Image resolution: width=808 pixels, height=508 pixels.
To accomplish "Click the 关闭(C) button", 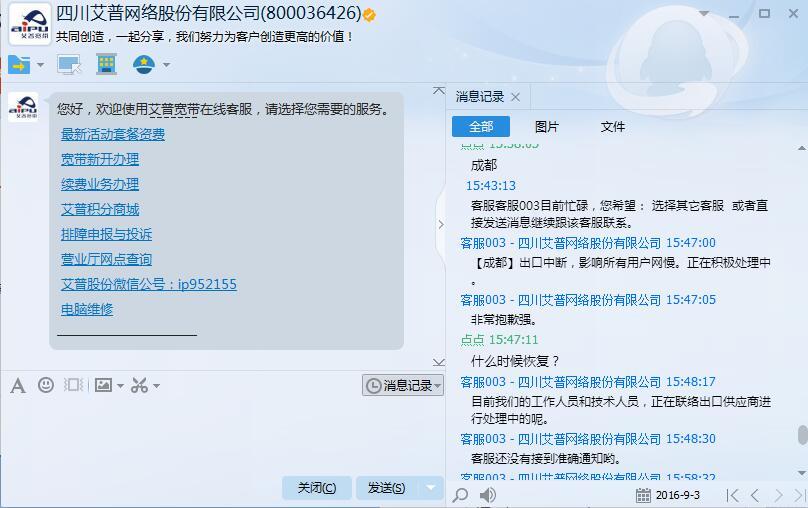I will coord(317,488).
